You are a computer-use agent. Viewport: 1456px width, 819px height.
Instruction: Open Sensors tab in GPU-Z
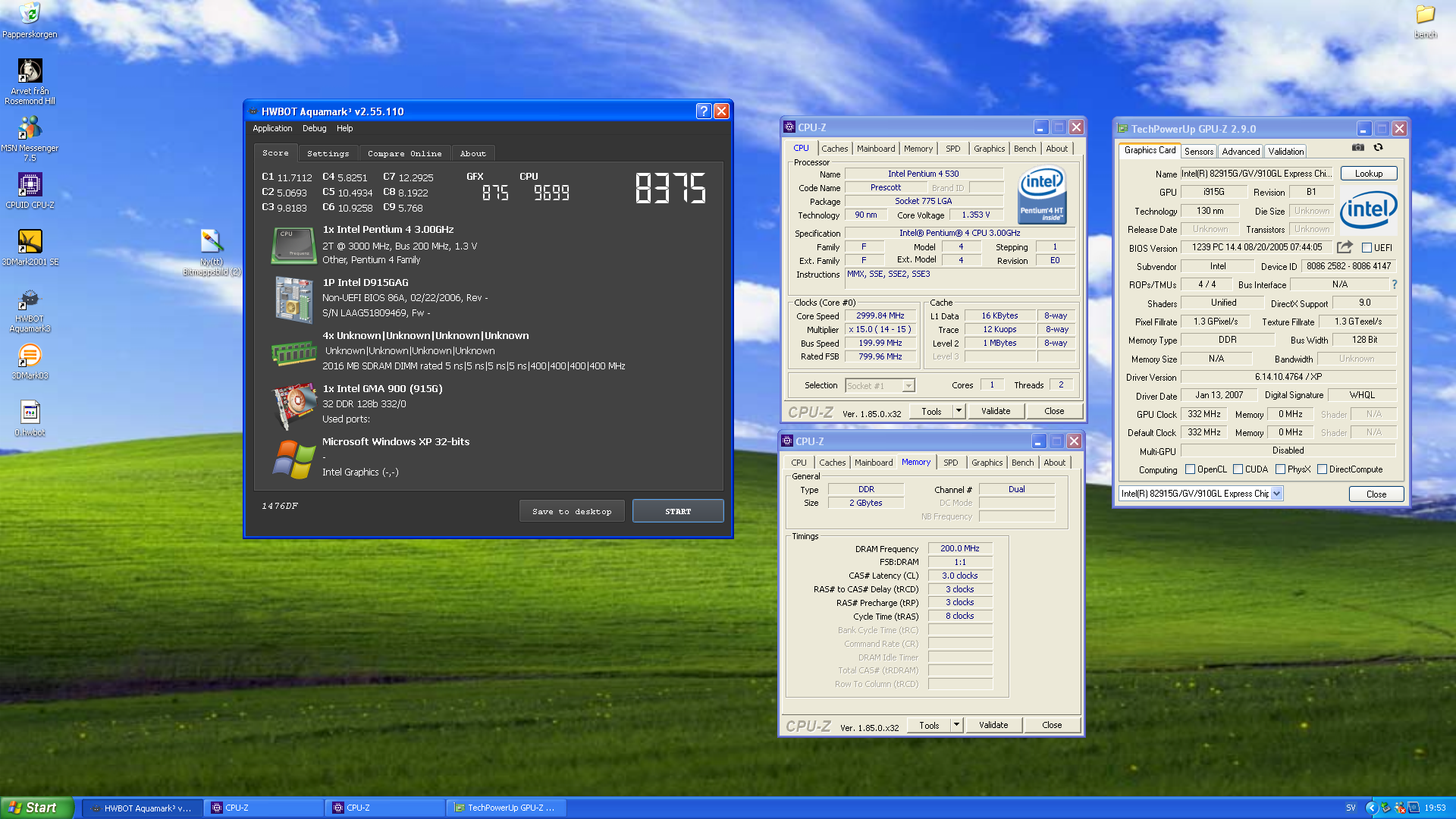(x=1199, y=152)
